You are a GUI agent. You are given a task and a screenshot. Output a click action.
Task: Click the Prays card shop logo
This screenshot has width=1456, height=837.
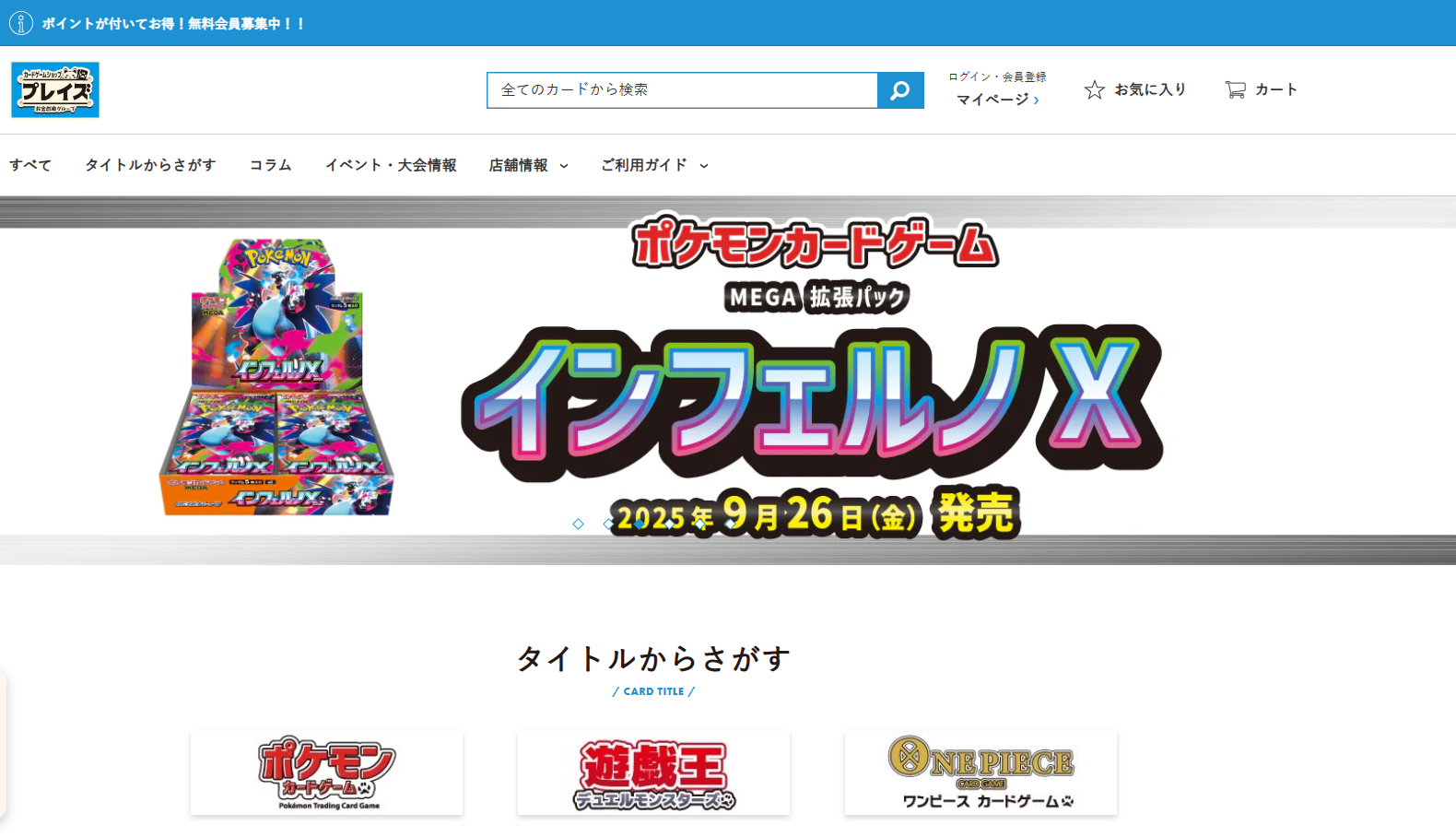point(55,89)
